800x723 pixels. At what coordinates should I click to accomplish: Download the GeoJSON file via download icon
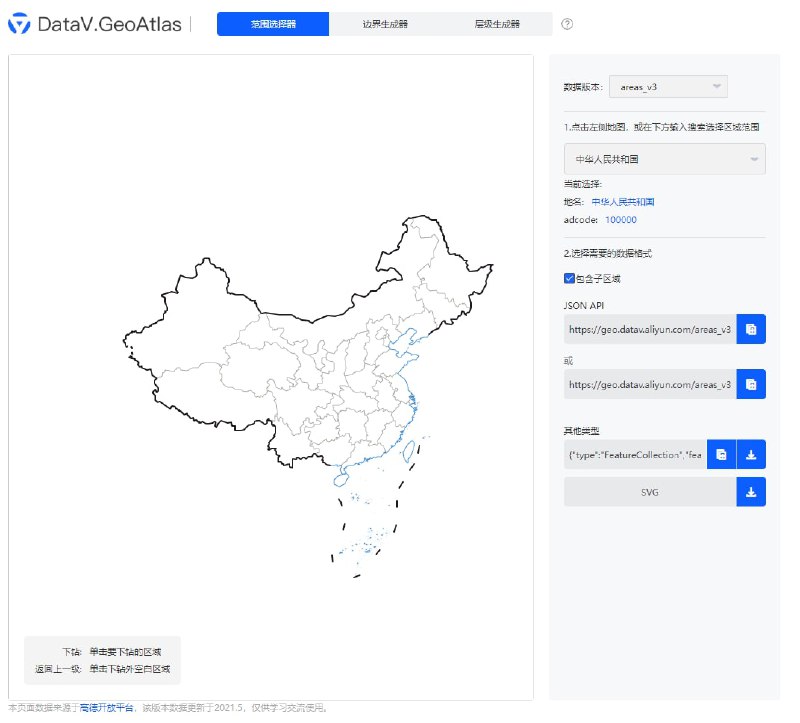(x=751, y=453)
